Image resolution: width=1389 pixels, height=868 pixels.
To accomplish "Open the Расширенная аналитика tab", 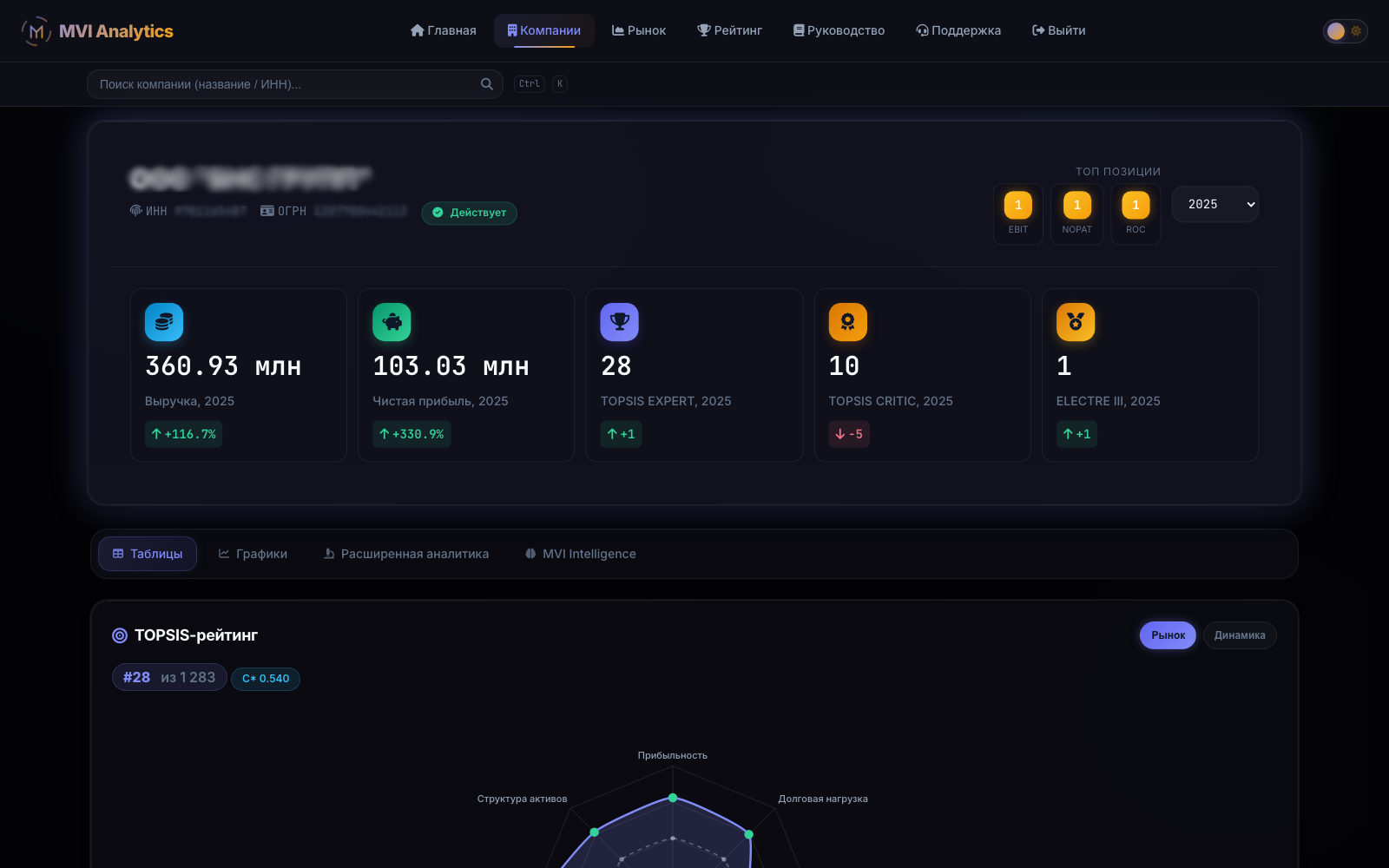I will [x=405, y=554].
